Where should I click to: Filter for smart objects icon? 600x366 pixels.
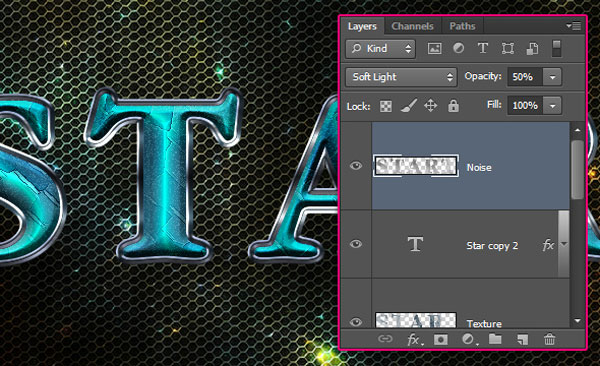532,48
